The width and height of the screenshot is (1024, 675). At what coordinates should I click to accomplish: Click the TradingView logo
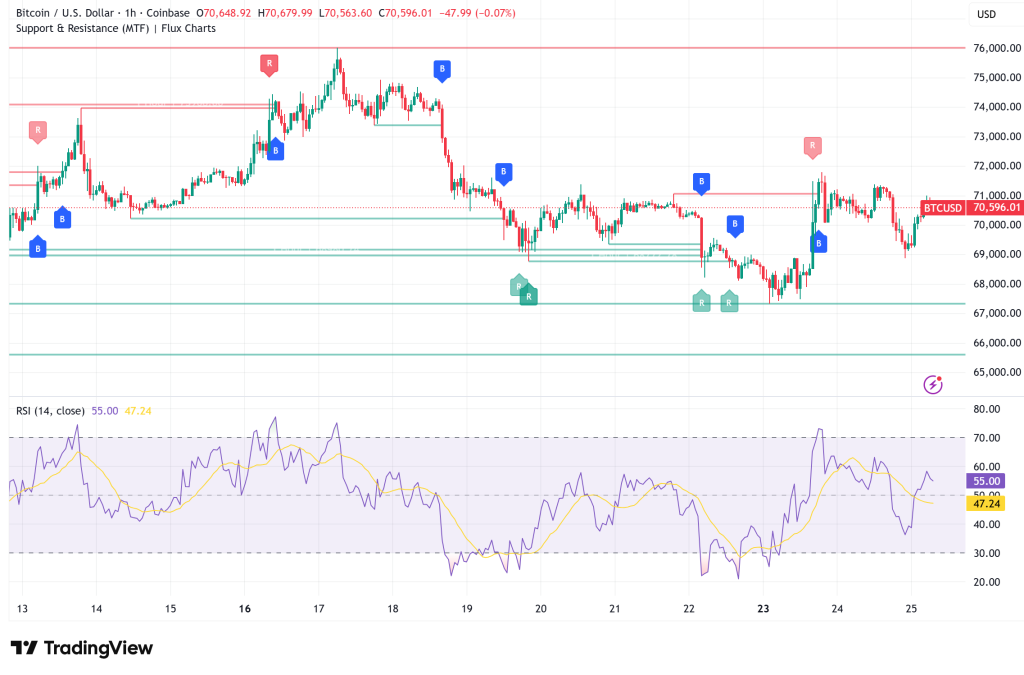pos(82,648)
